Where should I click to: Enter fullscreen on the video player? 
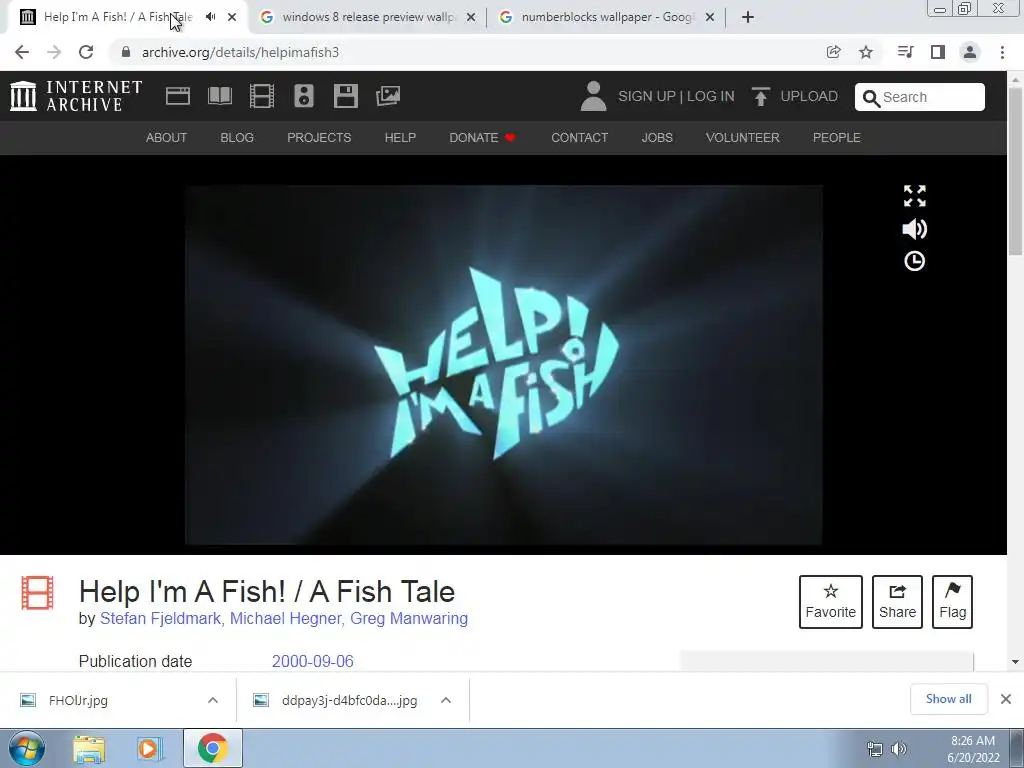point(914,196)
